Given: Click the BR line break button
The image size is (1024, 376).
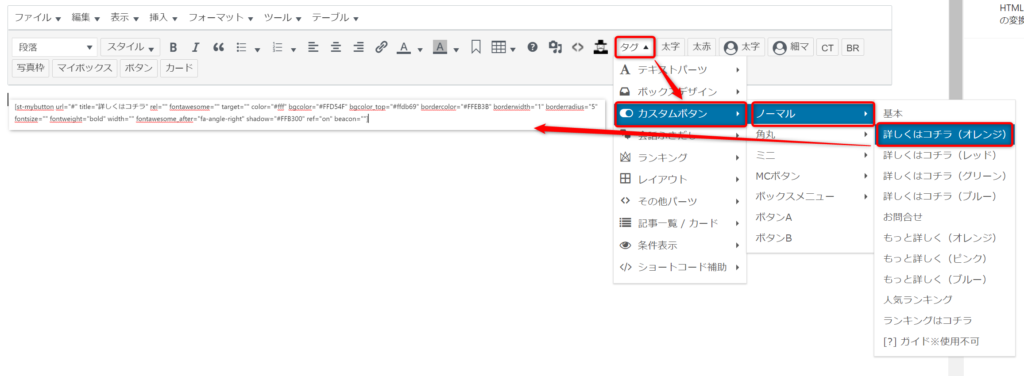Looking at the screenshot, I should point(852,48).
